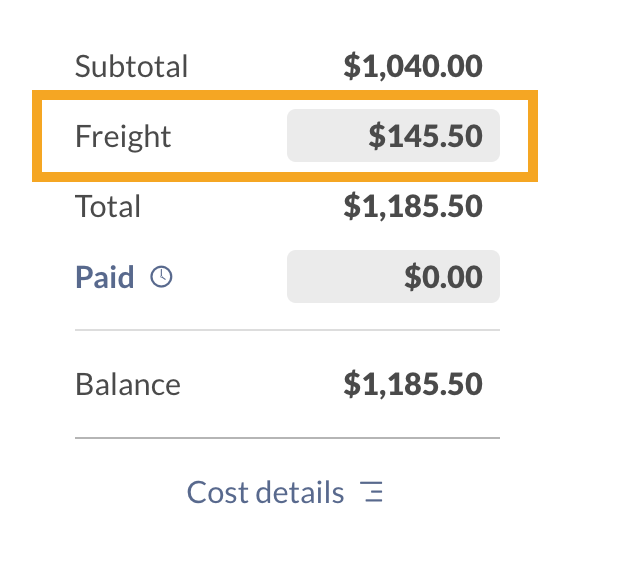Click the clock icon beside Paid
Viewport: 628px width, 562px height.
point(161,277)
